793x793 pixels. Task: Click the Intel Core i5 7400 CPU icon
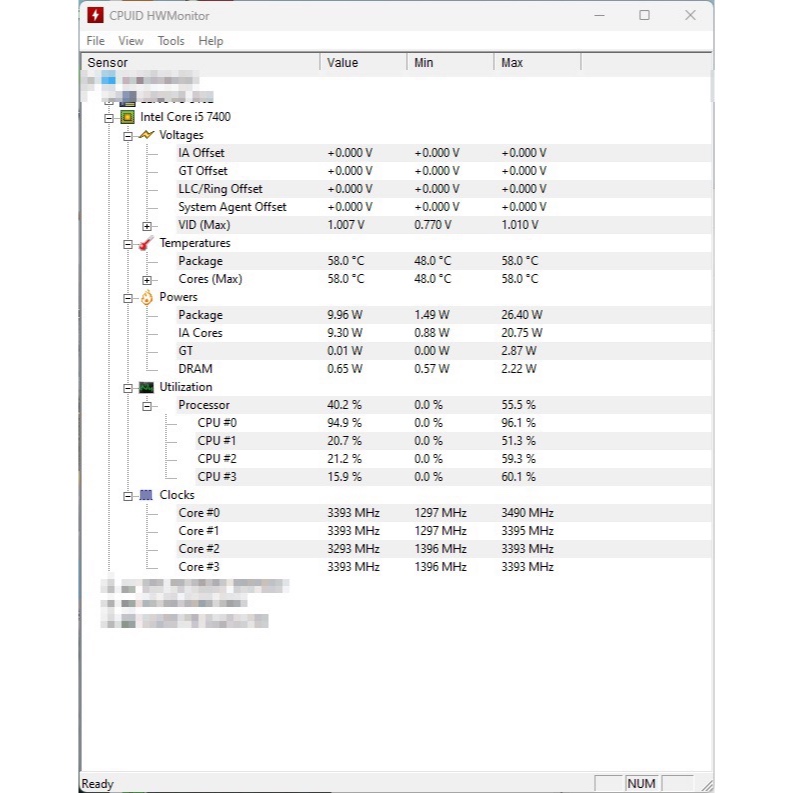click(x=127, y=117)
